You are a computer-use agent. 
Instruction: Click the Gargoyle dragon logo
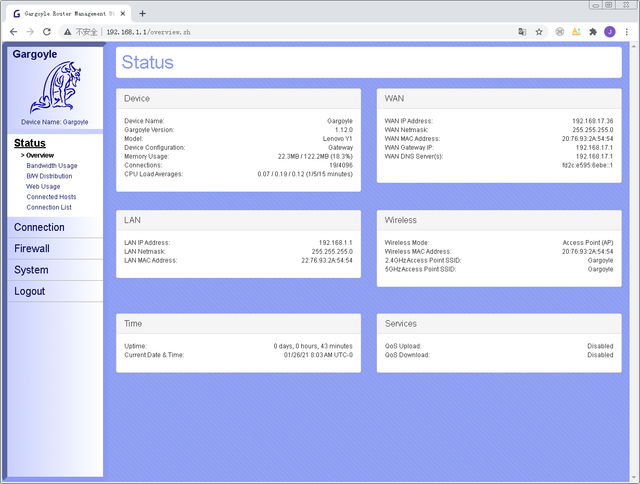pyautogui.click(x=55, y=87)
